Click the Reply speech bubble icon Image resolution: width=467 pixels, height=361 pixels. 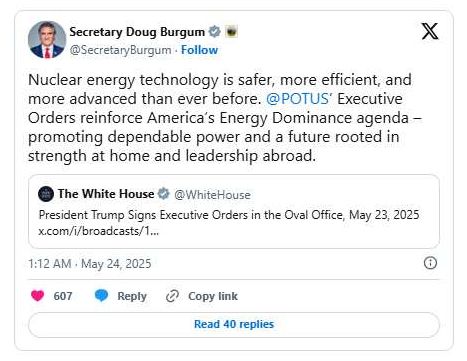click(x=101, y=295)
